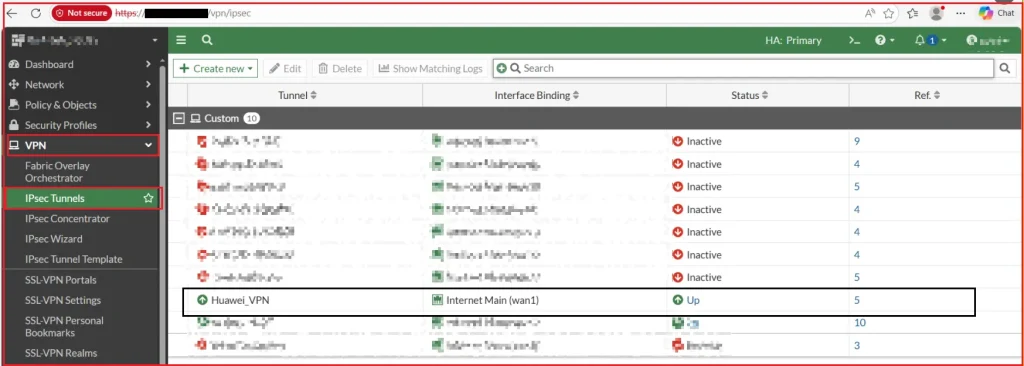Reload the page with the refresh icon
The width and height of the screenshot is (1024, 366).
coord(36,13)
